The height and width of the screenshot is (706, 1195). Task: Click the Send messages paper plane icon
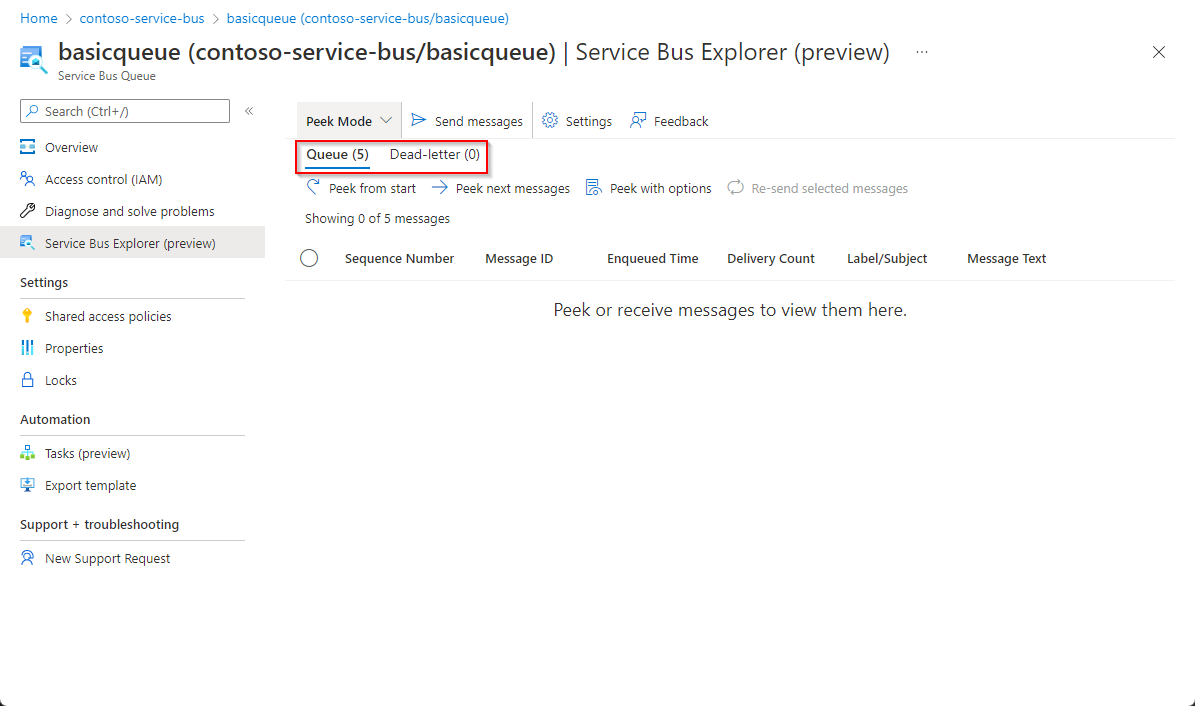point(418,120)
